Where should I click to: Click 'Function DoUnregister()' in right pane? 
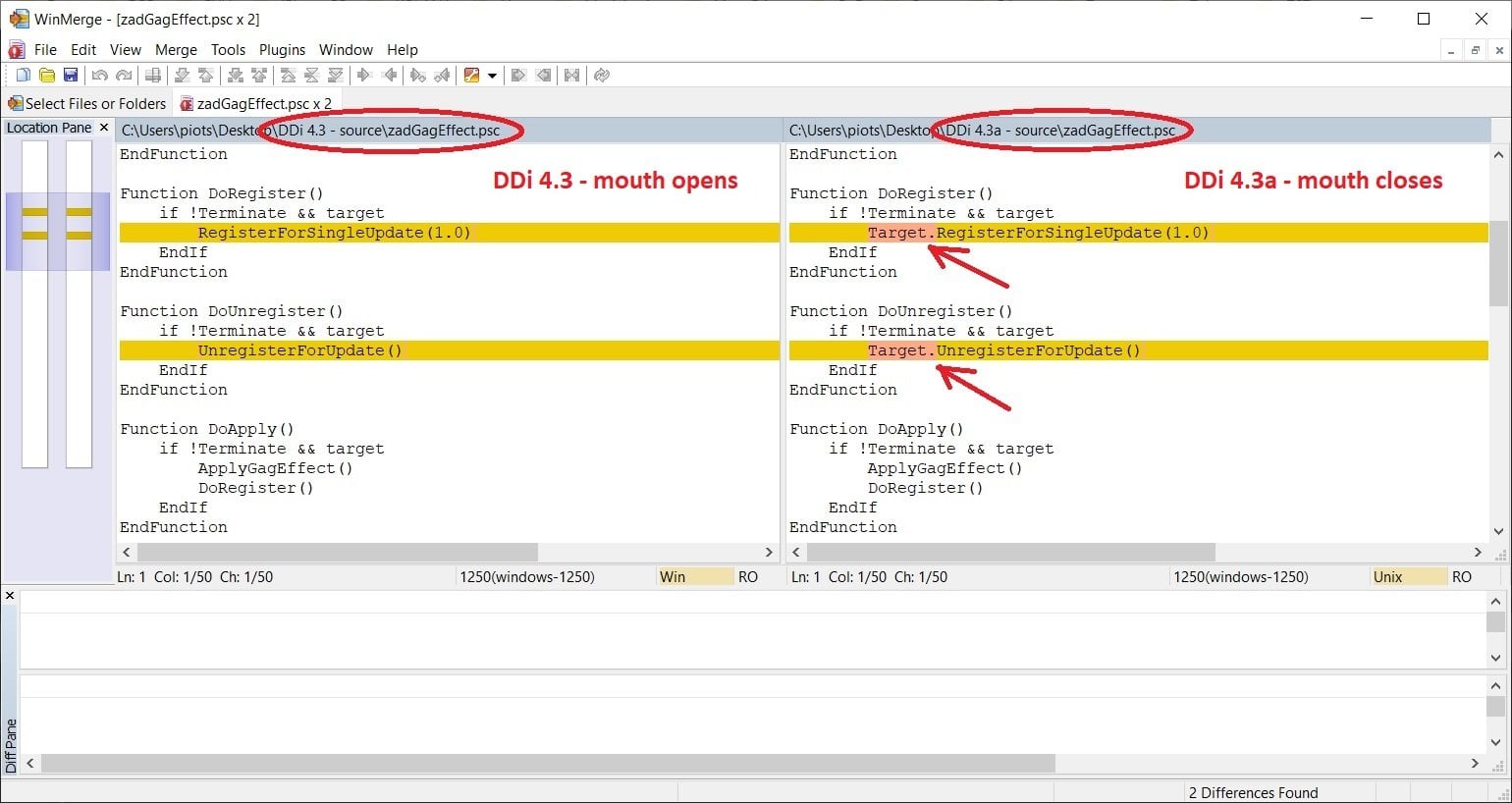pyautogui.click(x=901, y=311)
